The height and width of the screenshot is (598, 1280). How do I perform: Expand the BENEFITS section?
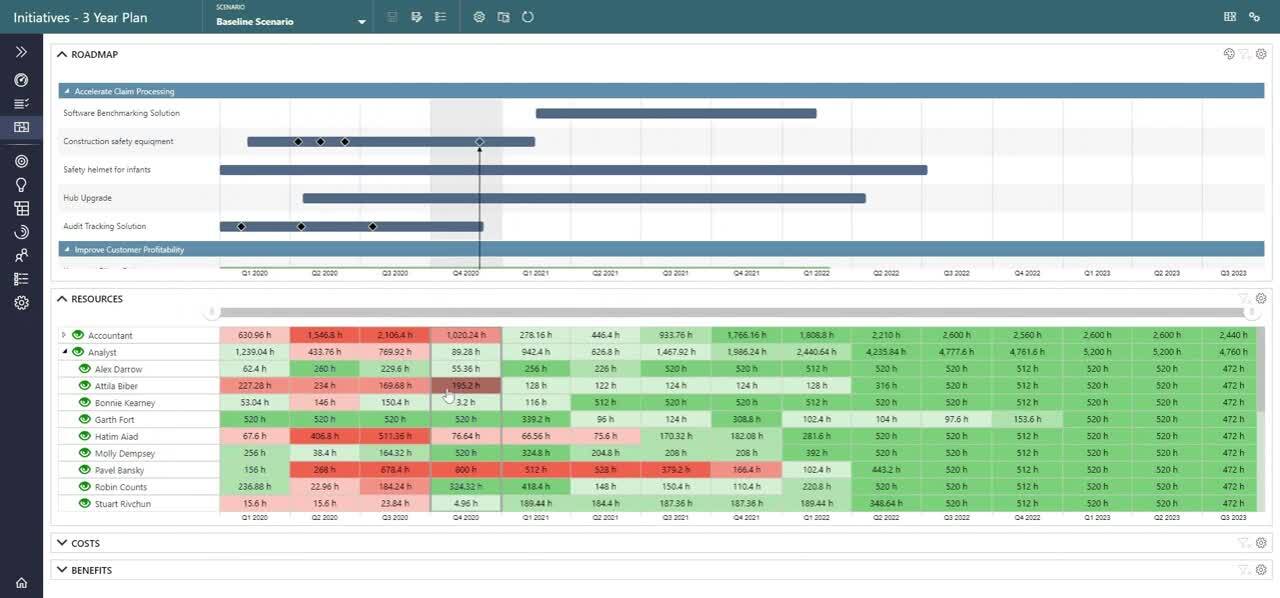(62, 570)
